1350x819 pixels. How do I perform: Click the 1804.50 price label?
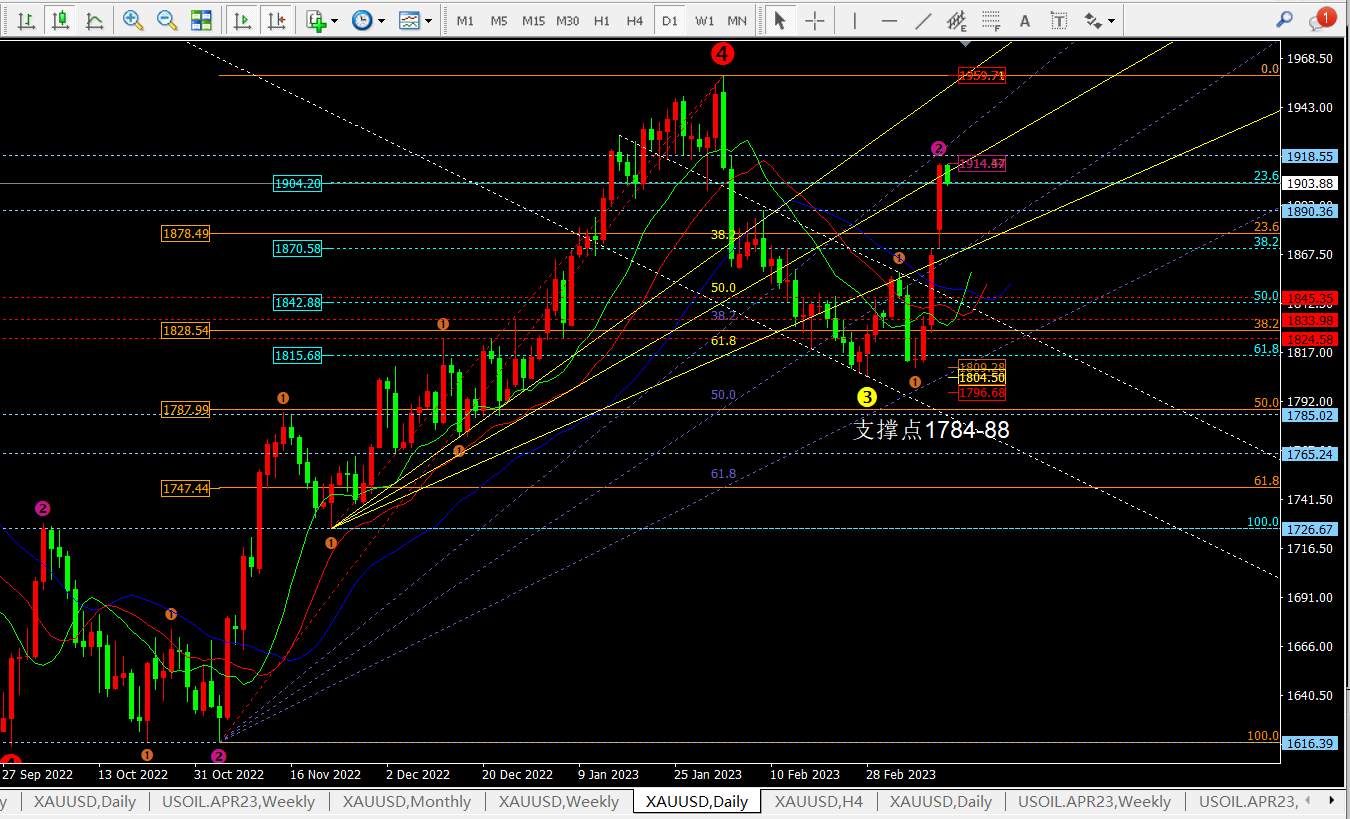[x=981, y=378]
